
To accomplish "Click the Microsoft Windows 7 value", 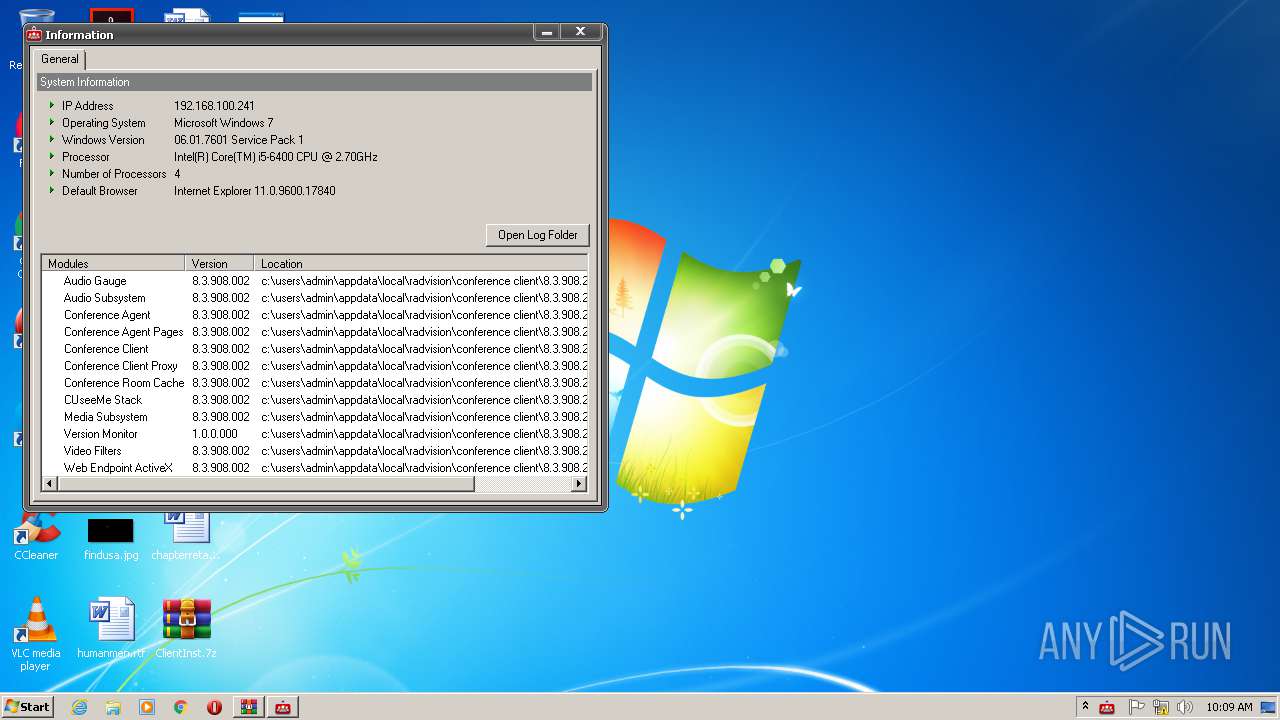I will point(223,123).
